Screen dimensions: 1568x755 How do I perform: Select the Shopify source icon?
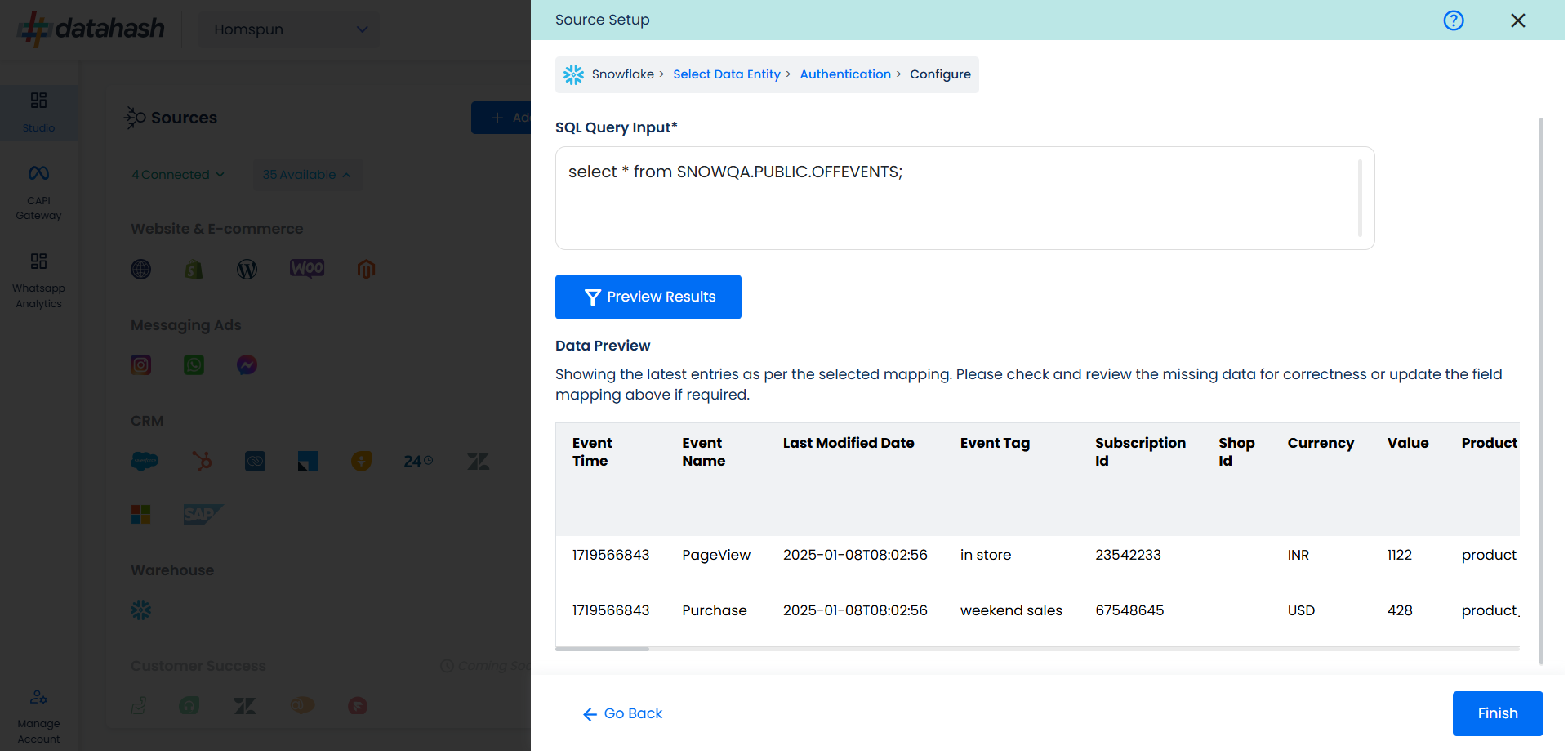[194, 270]
